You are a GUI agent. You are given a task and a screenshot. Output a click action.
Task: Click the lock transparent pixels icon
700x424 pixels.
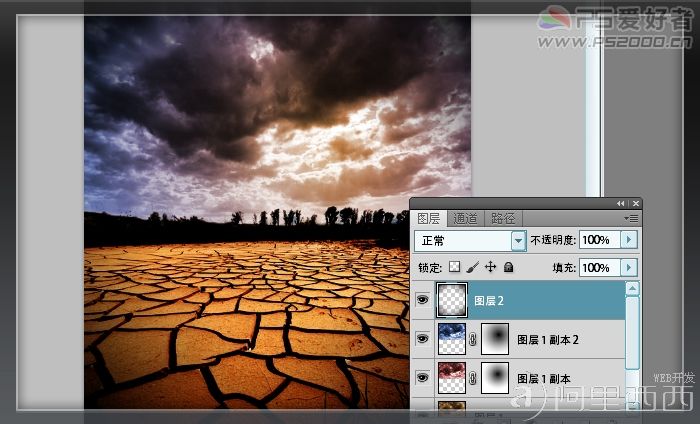(x=454, y=267)
